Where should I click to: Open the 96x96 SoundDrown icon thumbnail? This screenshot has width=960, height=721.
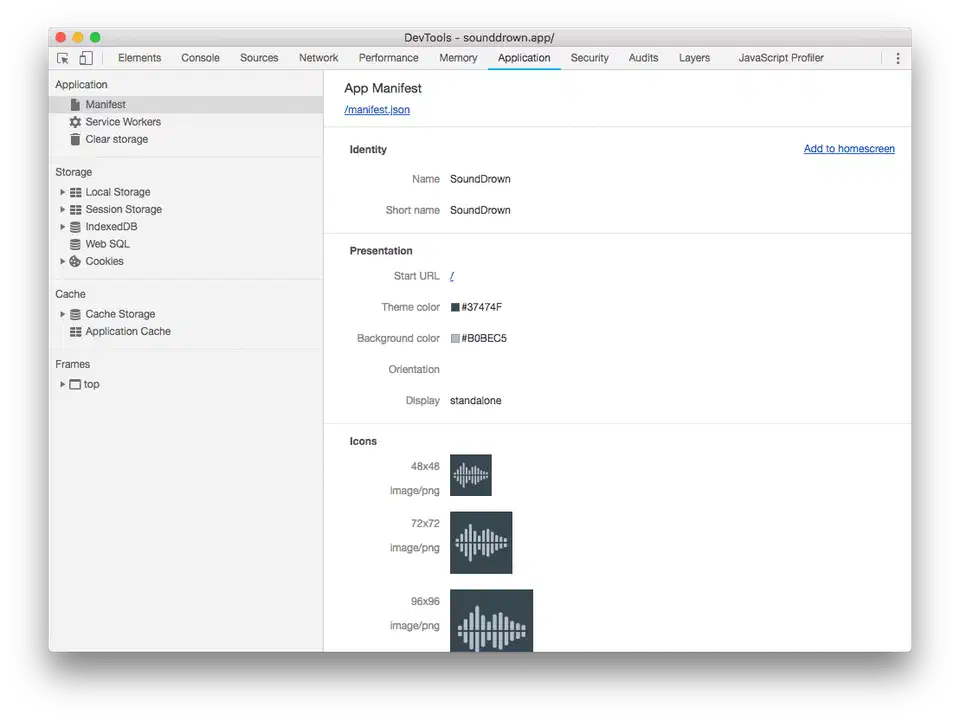tap(491, 620)
